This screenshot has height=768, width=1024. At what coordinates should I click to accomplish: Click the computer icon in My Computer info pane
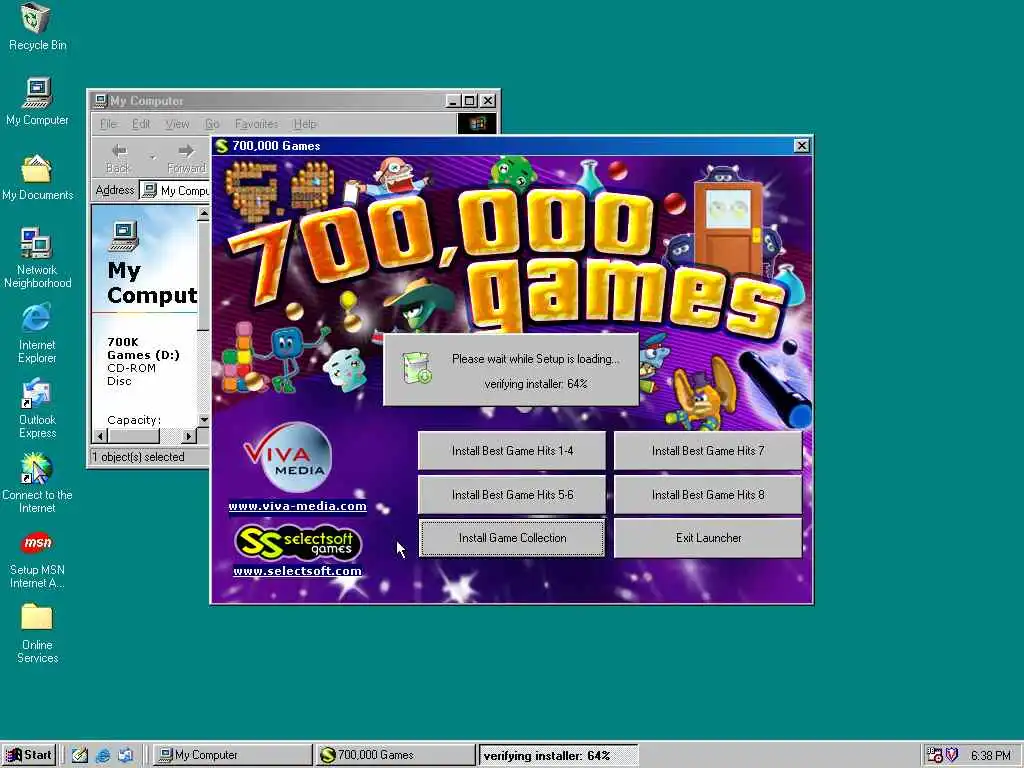(x=123, y=236)
